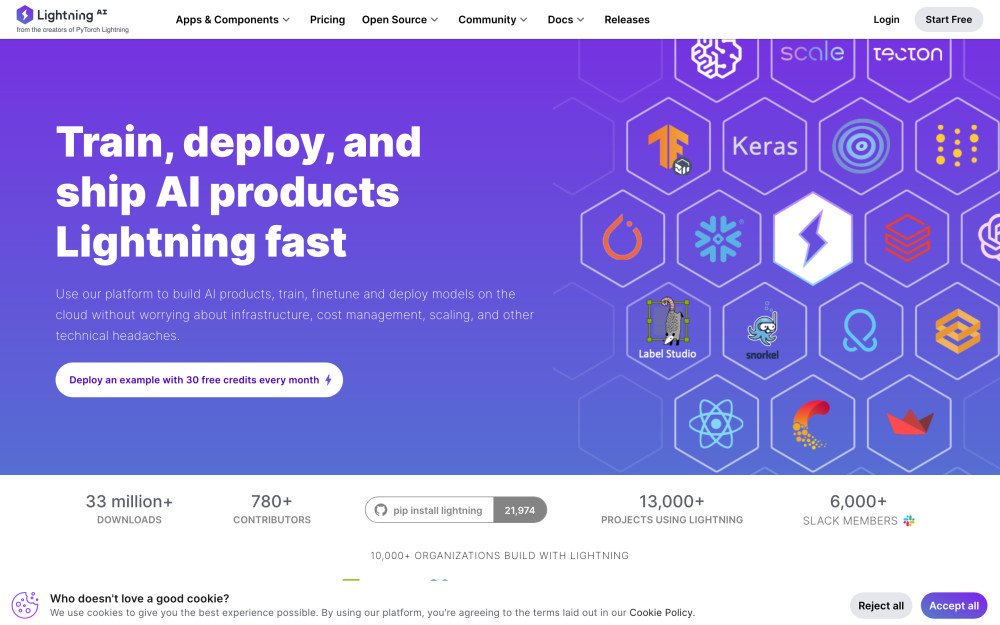The height and width of the screenshot is (625, 1000).
Task: Click the TensorFlow hexagon icon
Action: point(668,148)
